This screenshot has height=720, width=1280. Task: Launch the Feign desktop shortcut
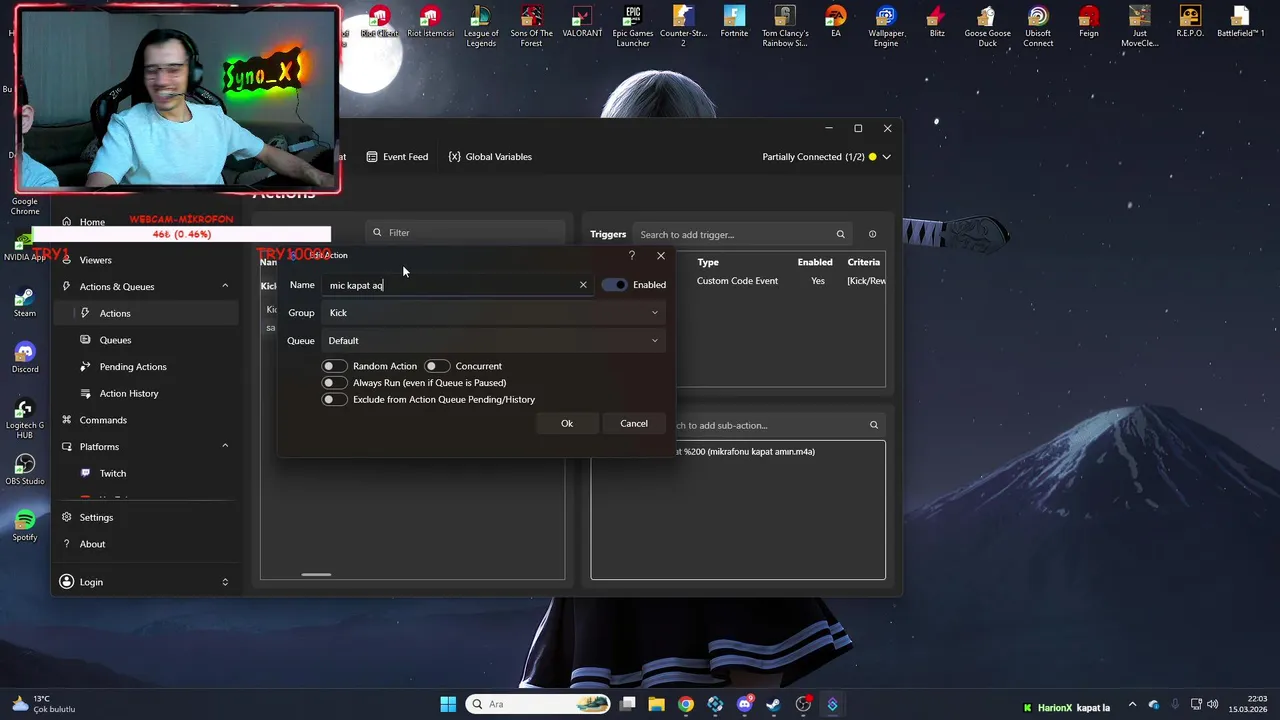click(1089, 22)
